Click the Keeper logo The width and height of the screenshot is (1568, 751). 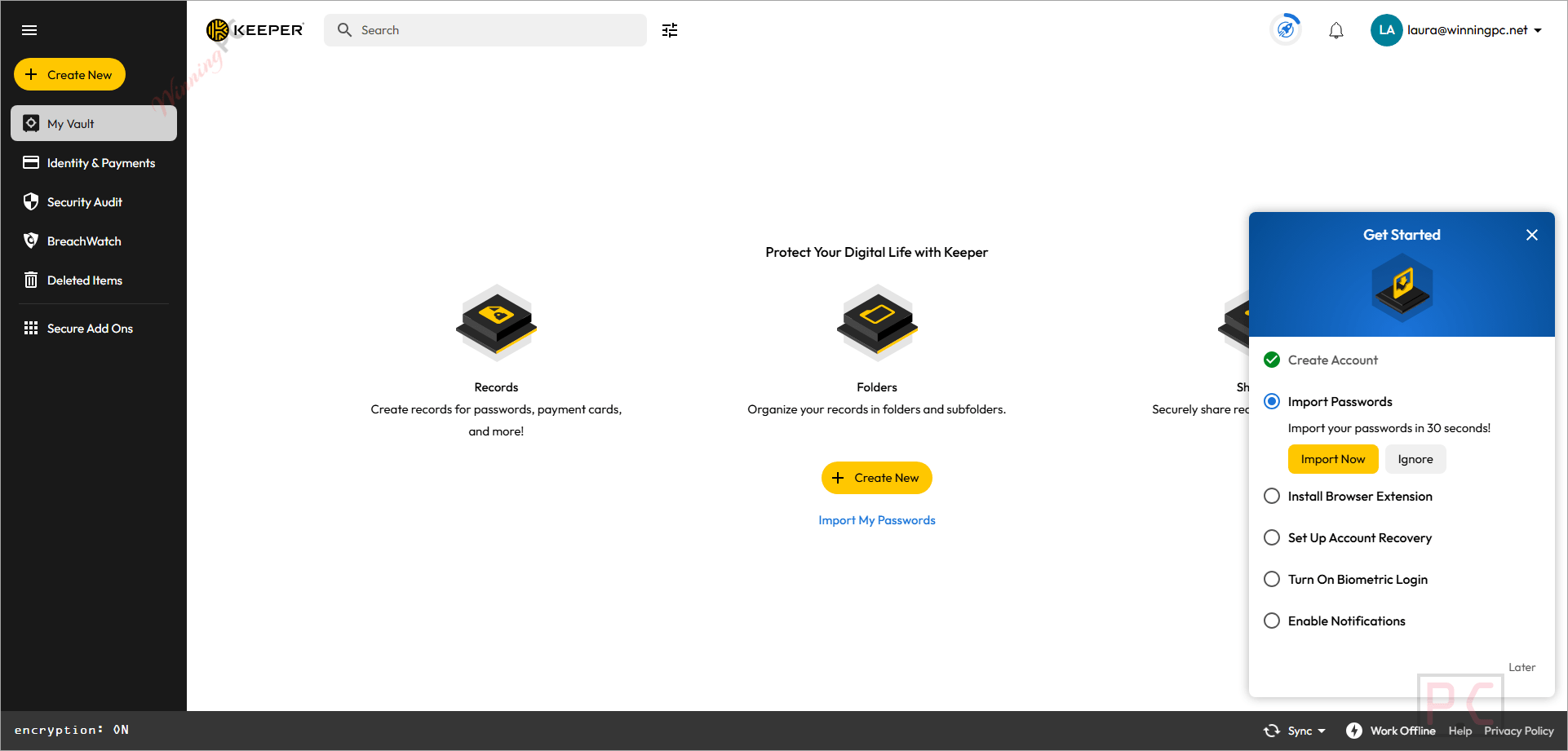click(x=255, y=30)
